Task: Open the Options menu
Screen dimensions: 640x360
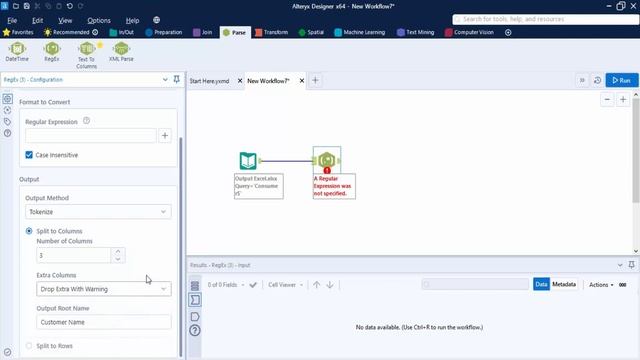Action: click(x=99, y=20)
